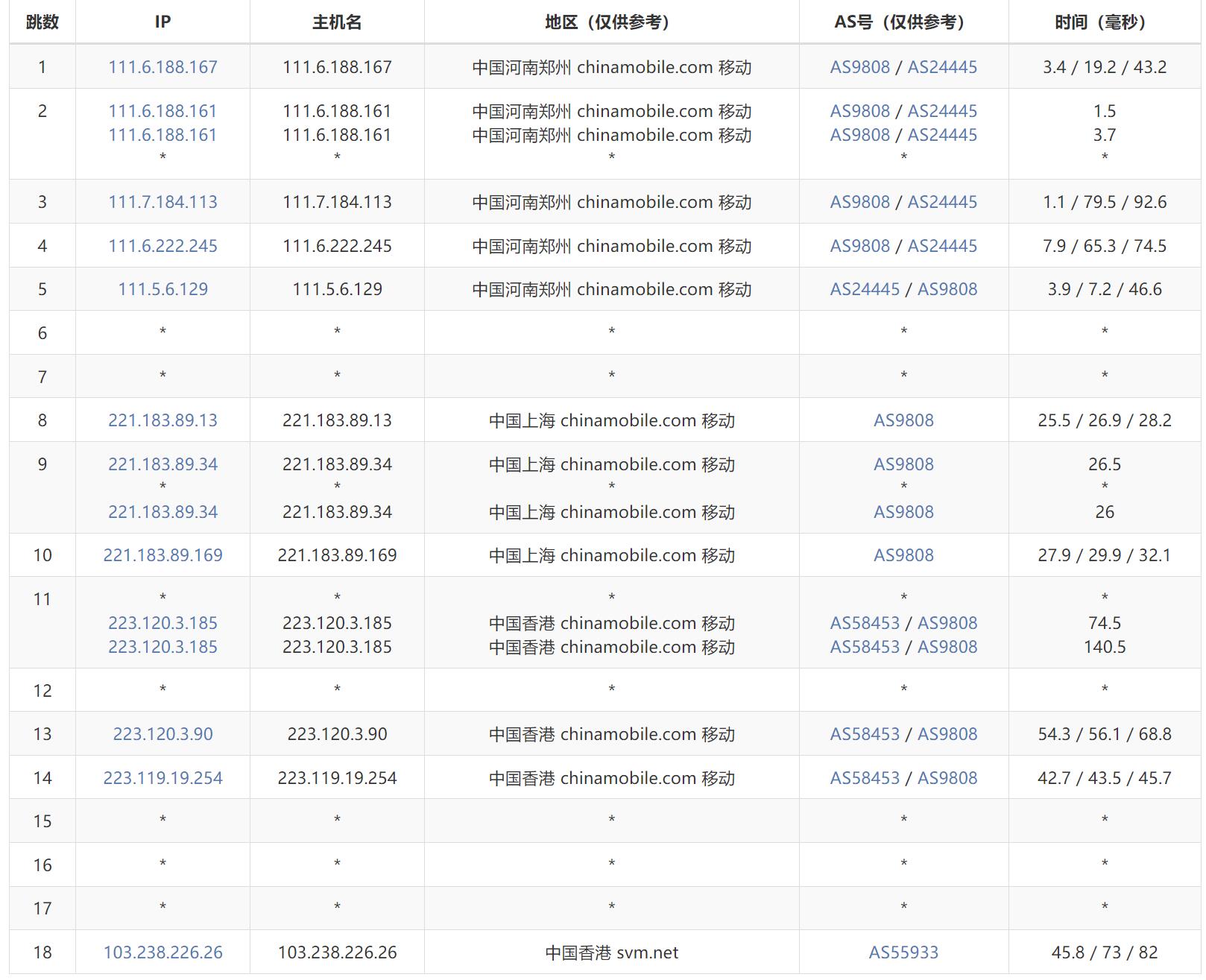Open the 103.238.226.26 link in IP column
The width and height of the screenshot is (1206, 980).
point(162,952)
